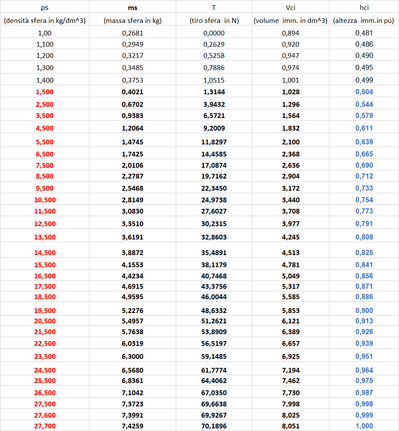Select volume cell '6,121'
399x431 pixels.
click(x=291, y=321)
